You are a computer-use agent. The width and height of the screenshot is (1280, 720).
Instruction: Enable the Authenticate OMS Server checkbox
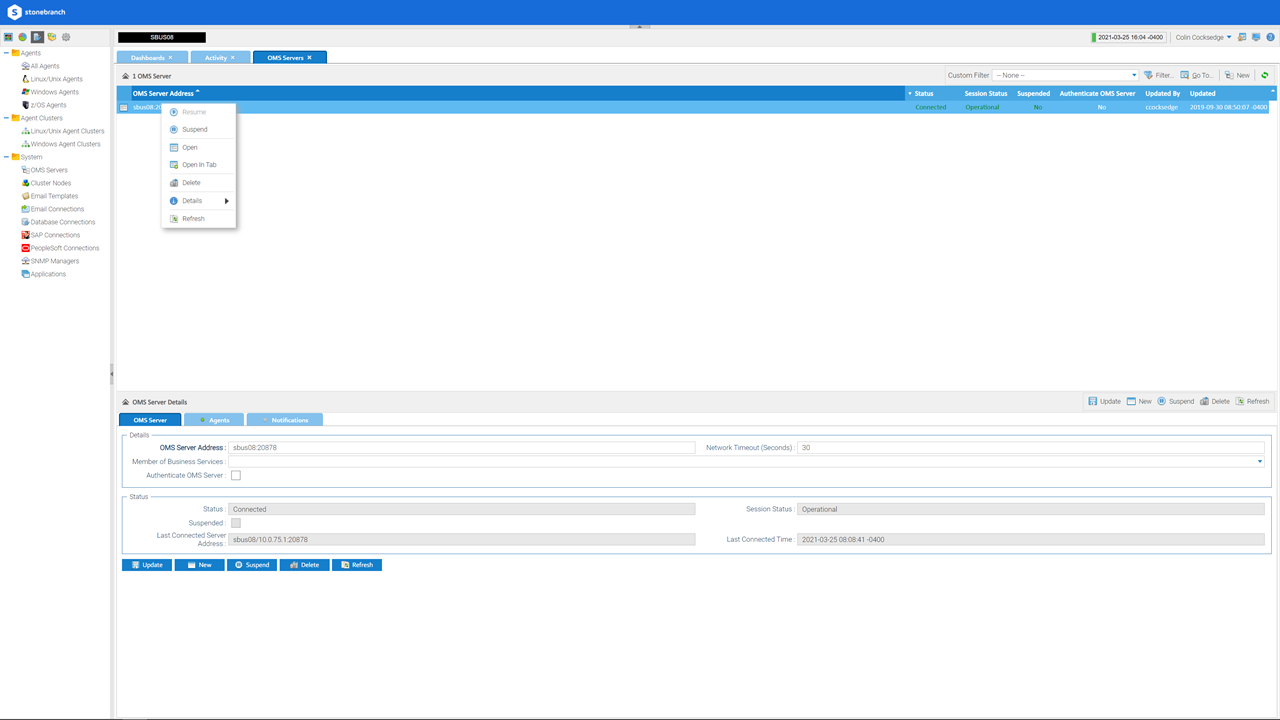[236, 475]
